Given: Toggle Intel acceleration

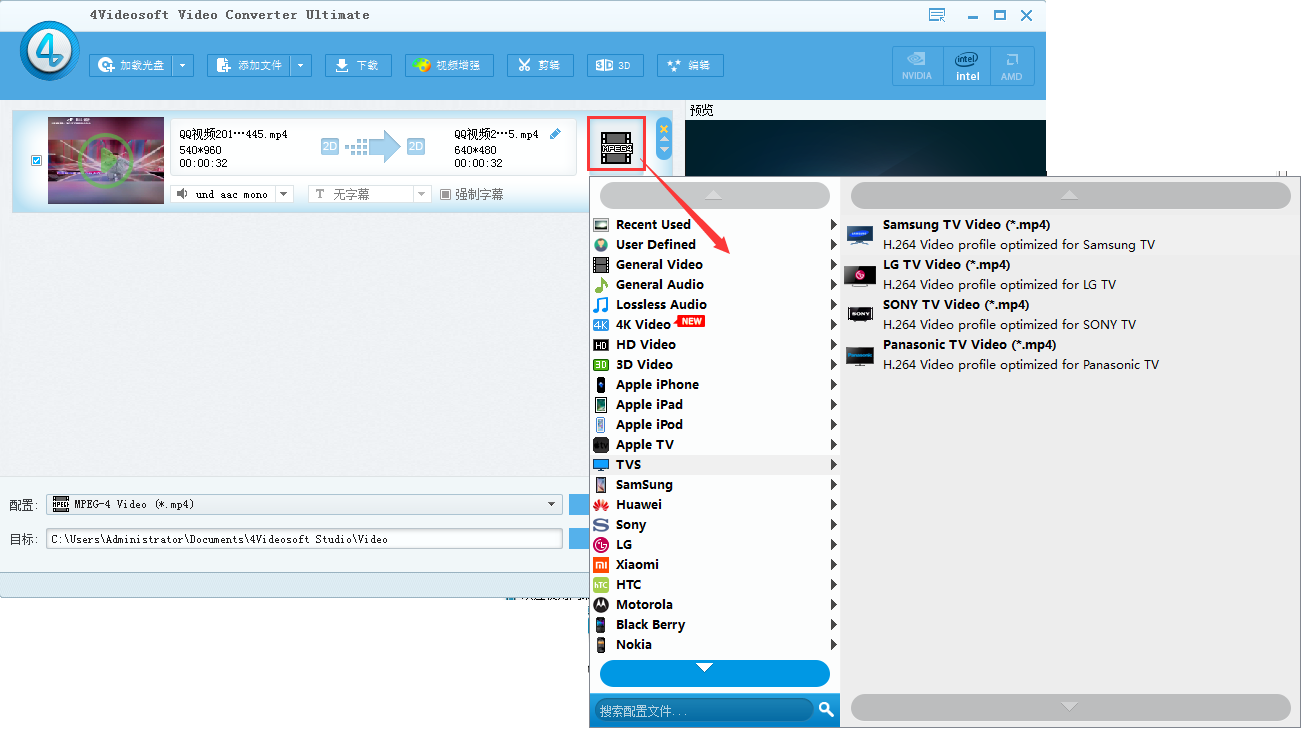Looking at the screenshot, I should [x=967, y=66].
